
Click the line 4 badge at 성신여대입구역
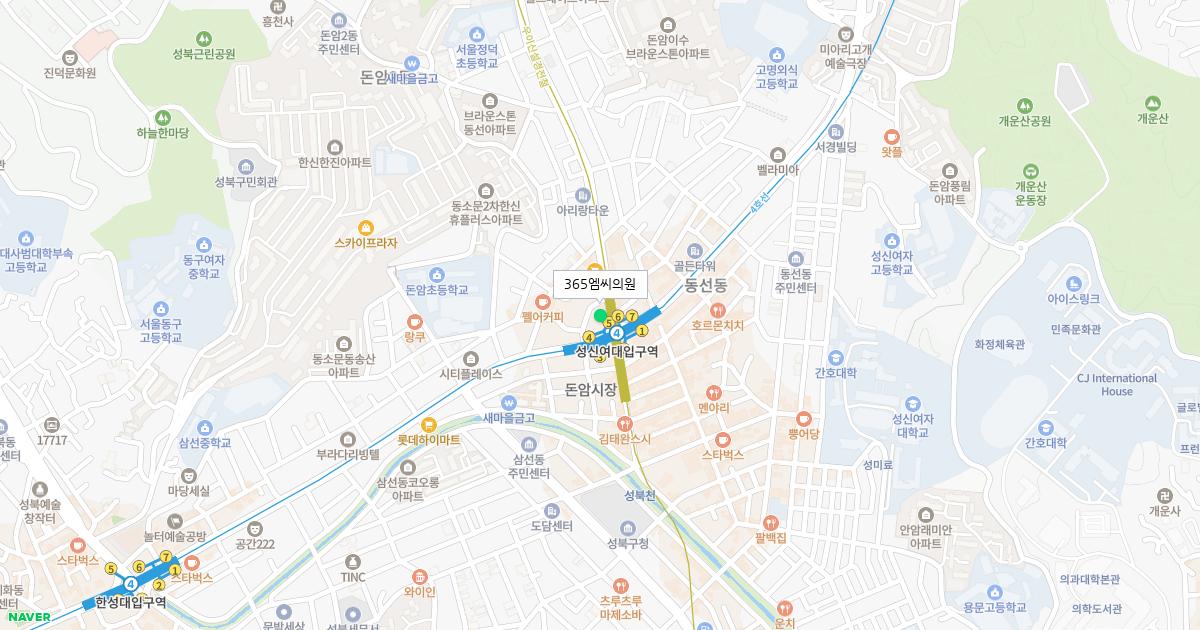[617, 332]
